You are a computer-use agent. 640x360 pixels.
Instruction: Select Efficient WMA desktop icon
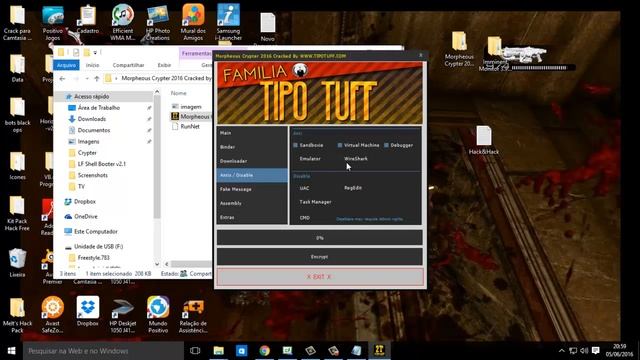tap(122, 22)
